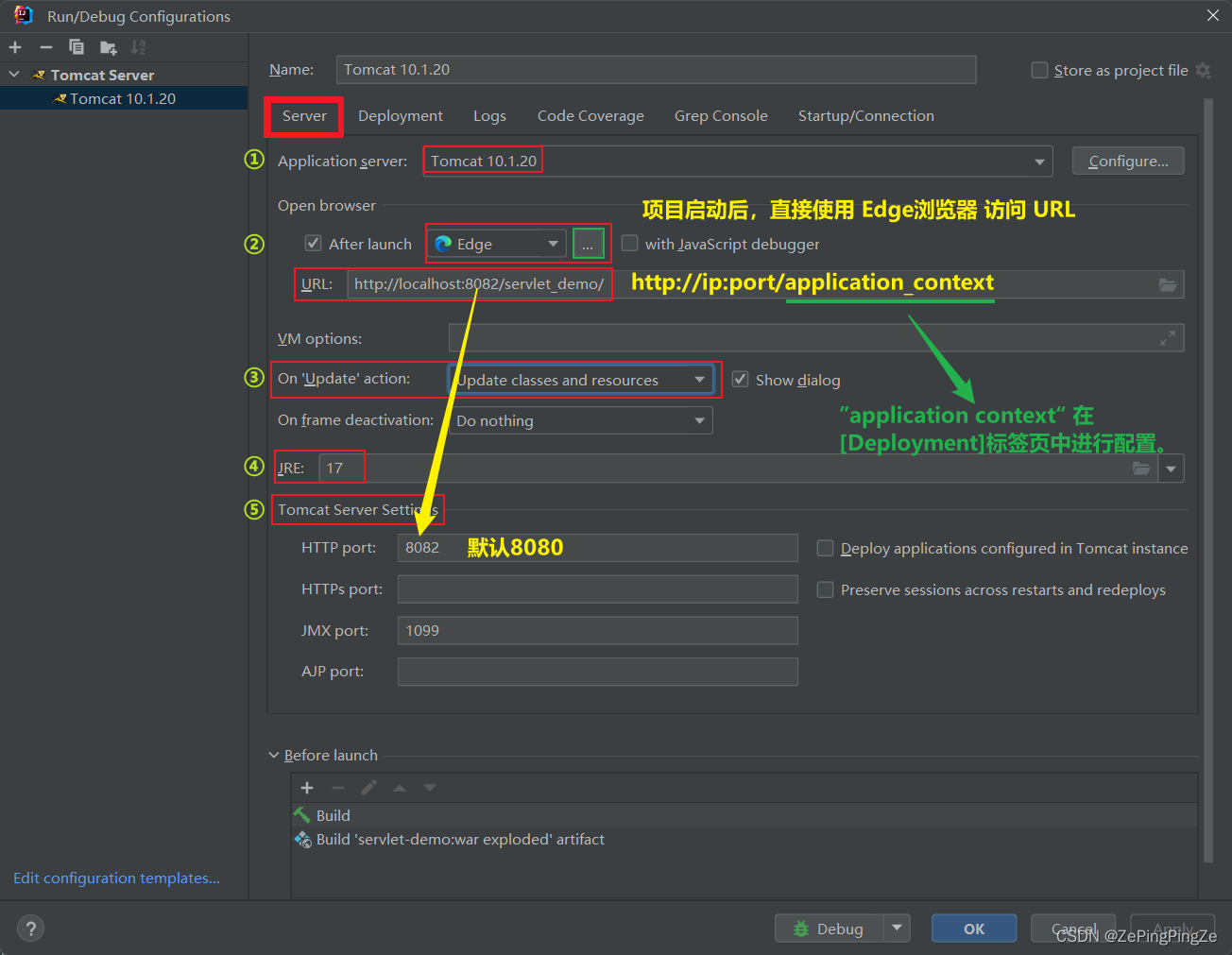Open Debug button dropdown arrow
This screenshot has width=1232, height=955.
click(x=897, y=929)
